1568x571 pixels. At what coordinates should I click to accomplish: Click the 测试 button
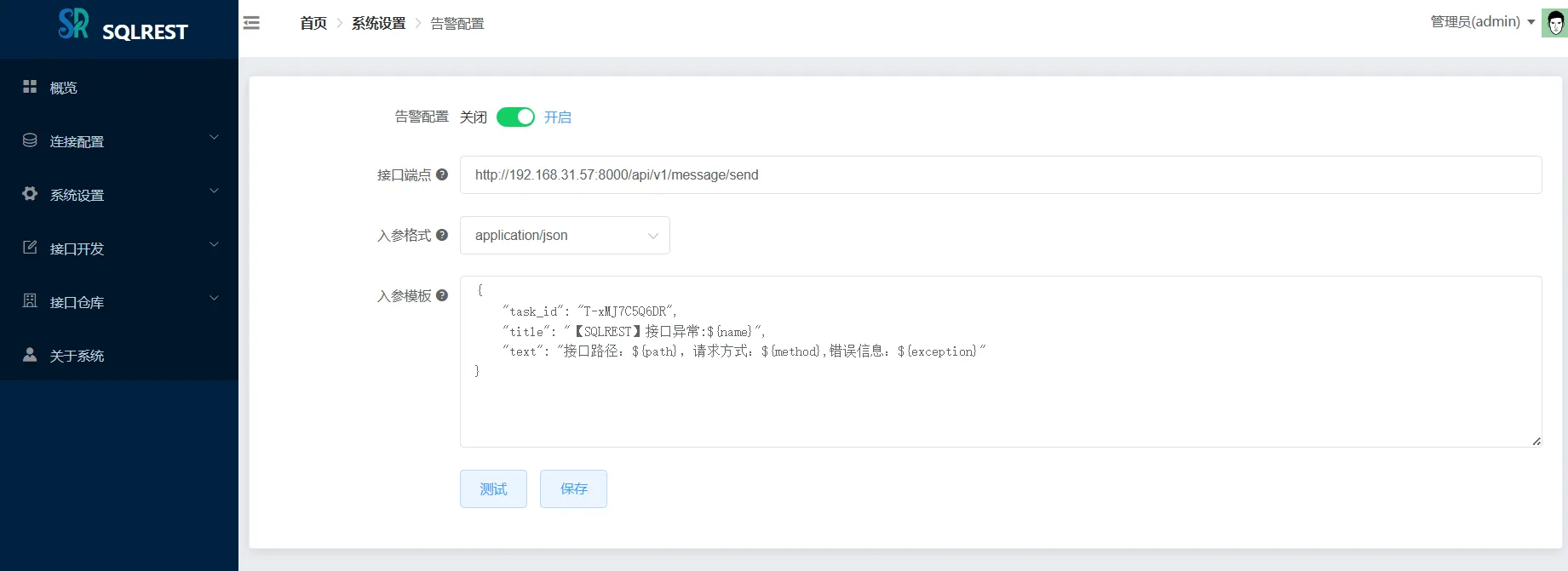coord(493,488)
